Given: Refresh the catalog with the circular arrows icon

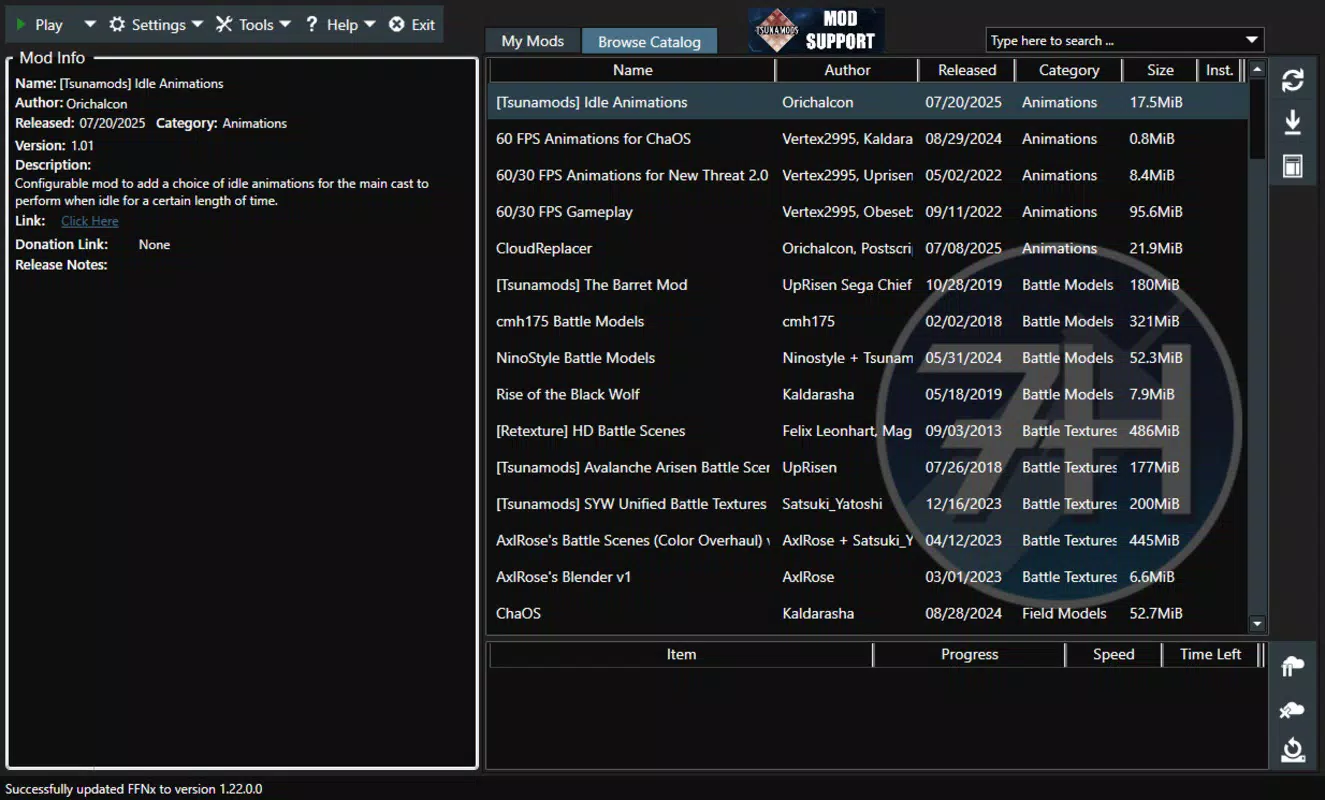Looking at the screenshot, I should click(x=1293, y=80).
